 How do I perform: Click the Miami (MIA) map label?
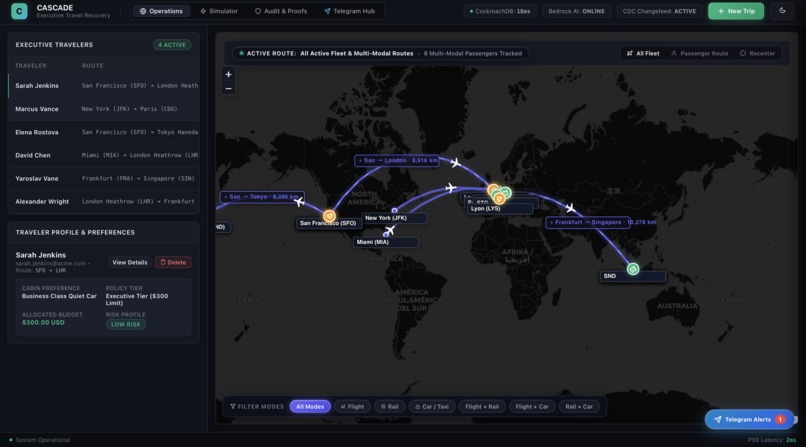(x=386, y=242)
